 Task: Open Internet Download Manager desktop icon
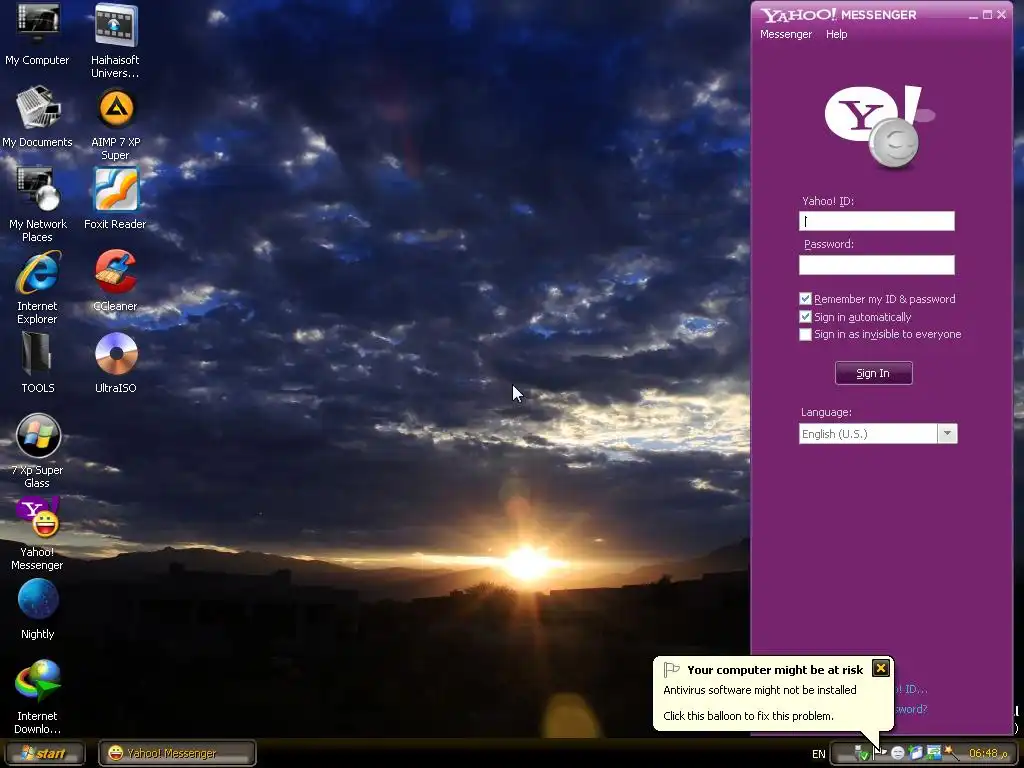click(37, 697)
